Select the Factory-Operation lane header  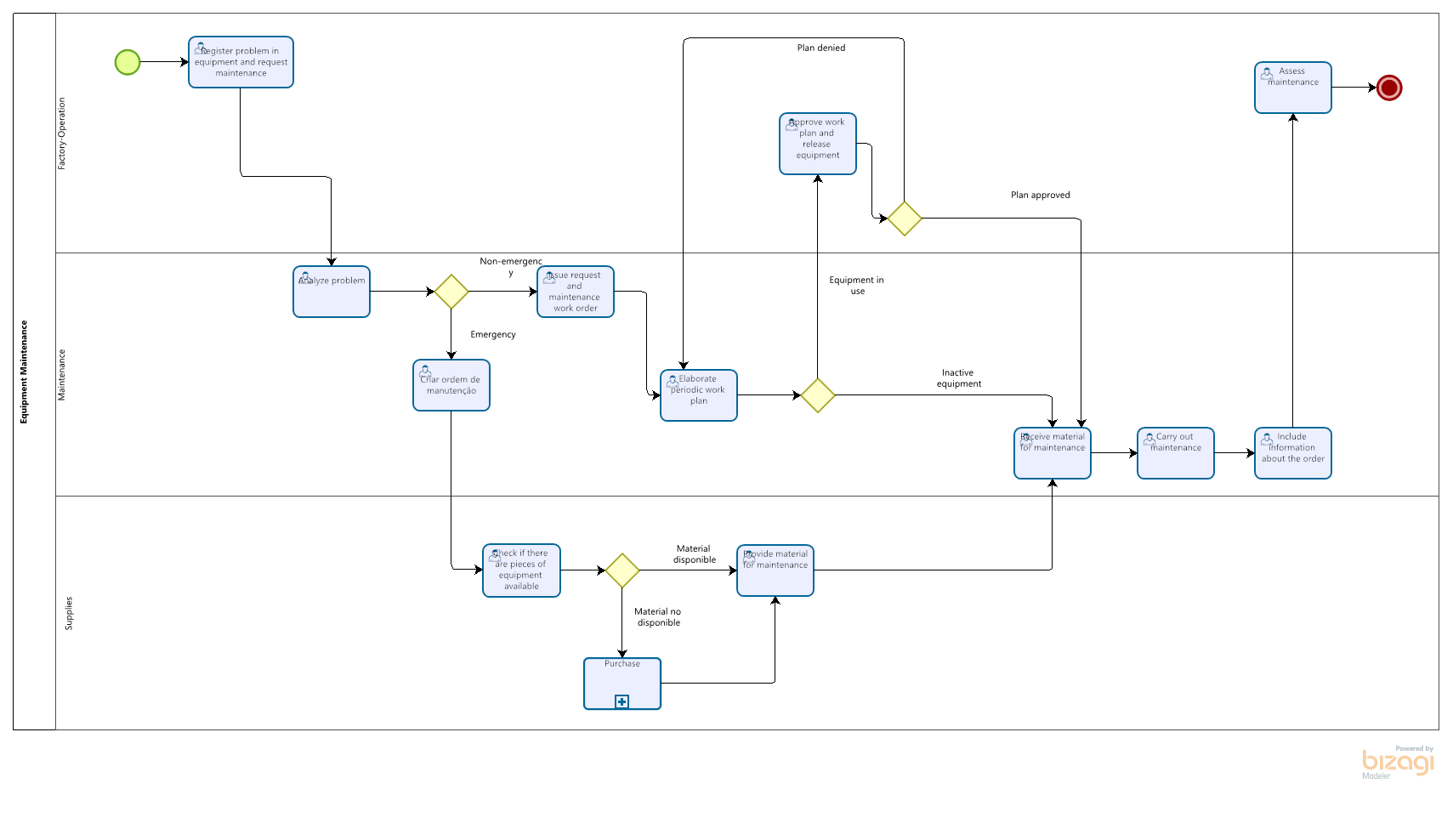tap(61, 133)
